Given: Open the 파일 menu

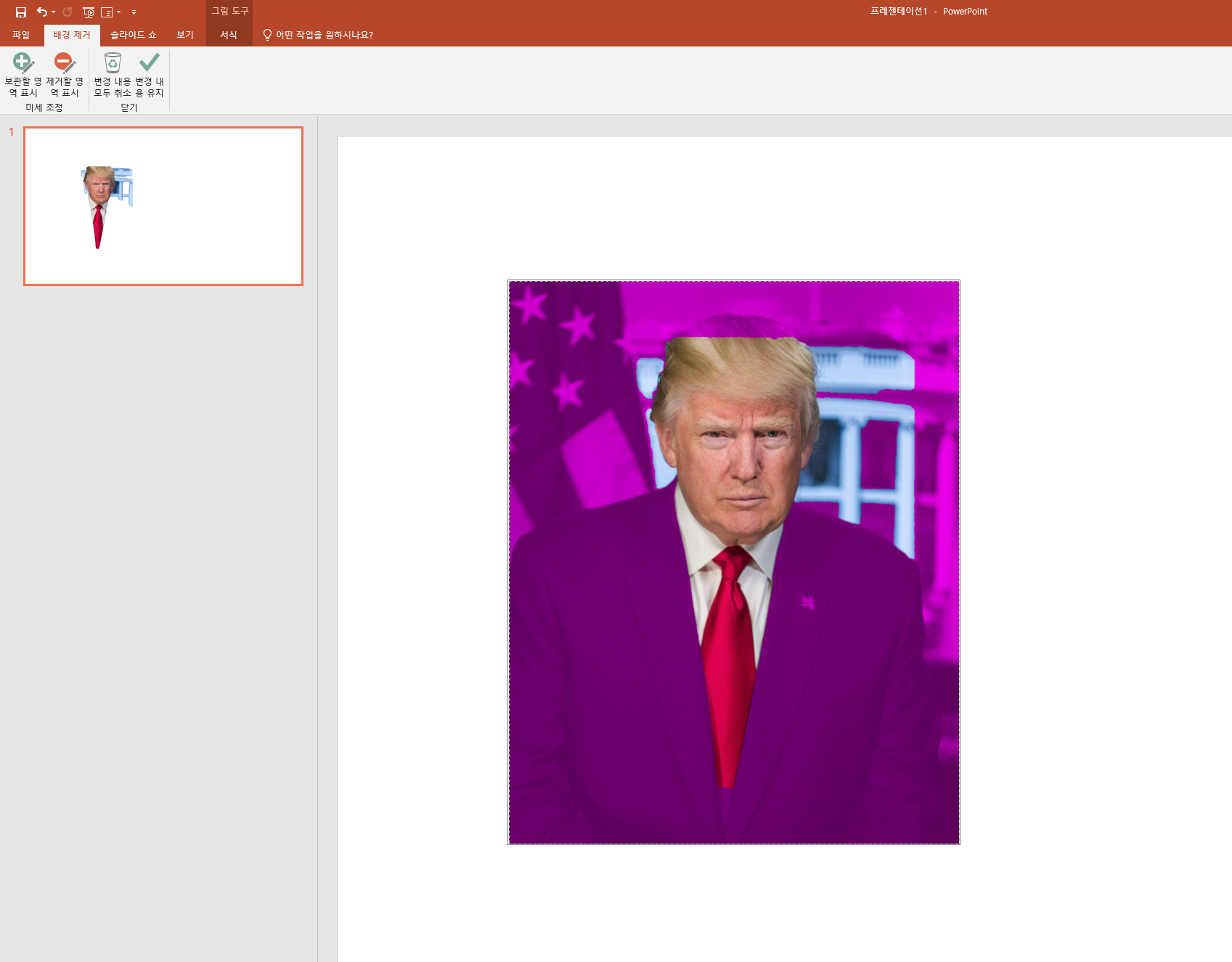Looking at the screenshot, I should click(21, 35).
